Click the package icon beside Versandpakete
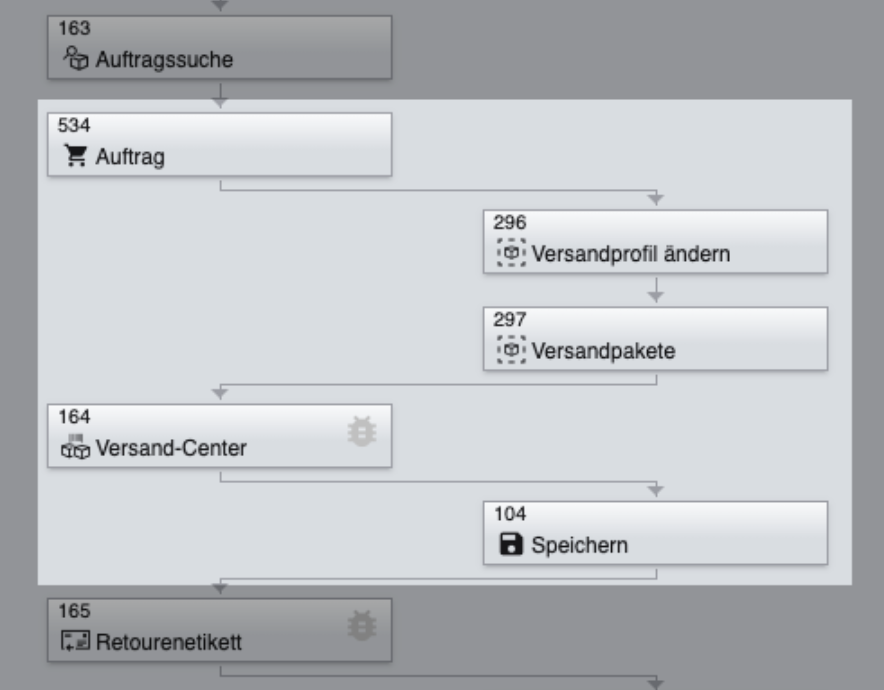Image resolution: width=884 pixels, height=690 pixels. [x=511, y=350]
